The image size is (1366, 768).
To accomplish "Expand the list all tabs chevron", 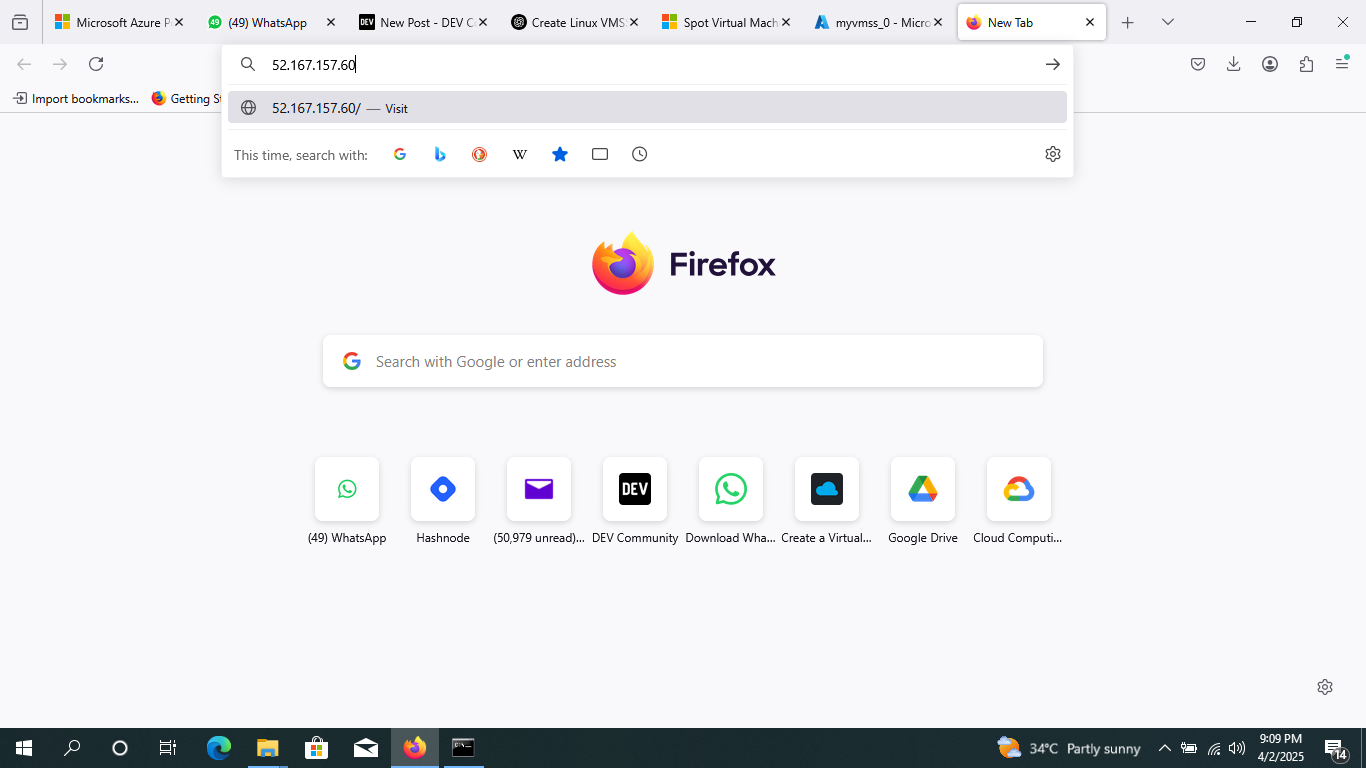I will pyautogui.click(x=1167, y=22).
